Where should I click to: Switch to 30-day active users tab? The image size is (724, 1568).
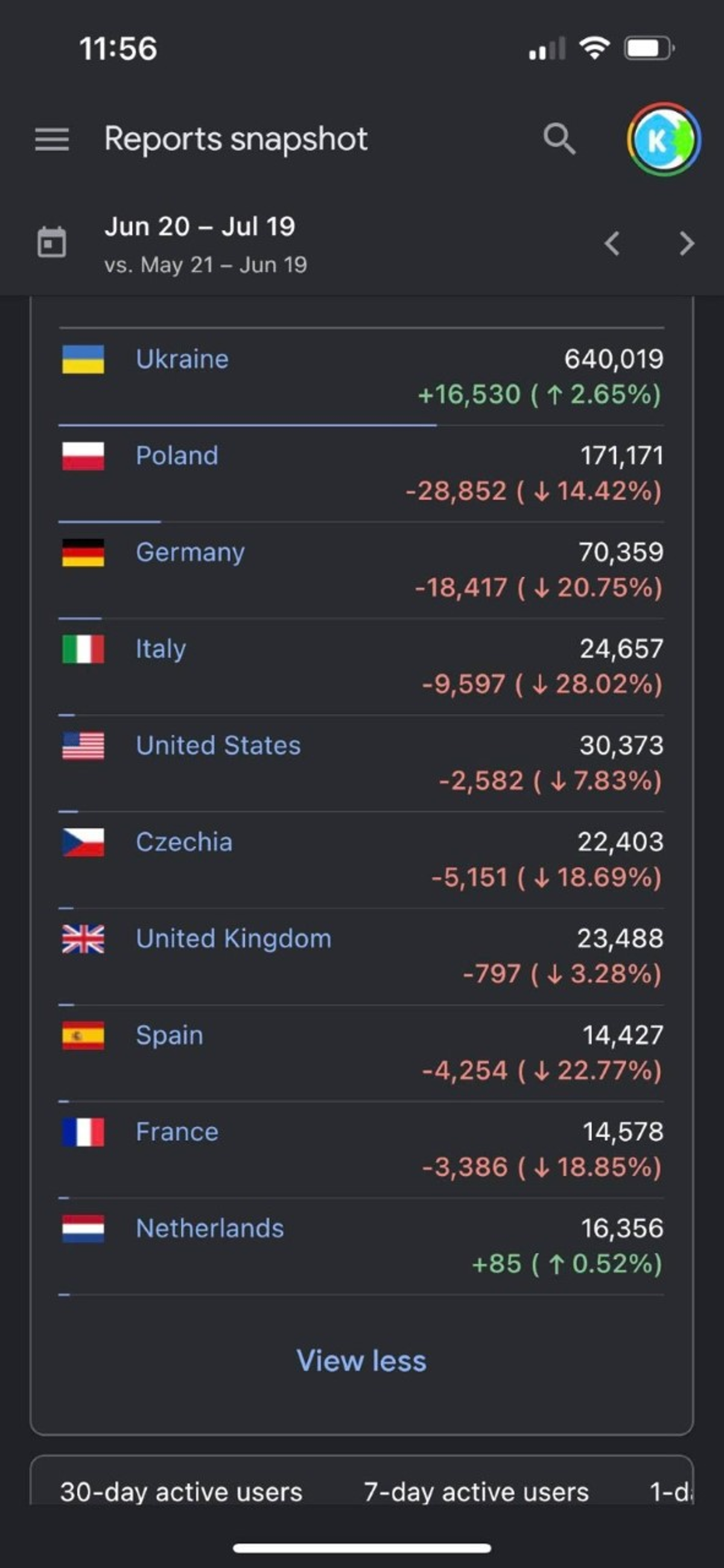click(181, 1492)
